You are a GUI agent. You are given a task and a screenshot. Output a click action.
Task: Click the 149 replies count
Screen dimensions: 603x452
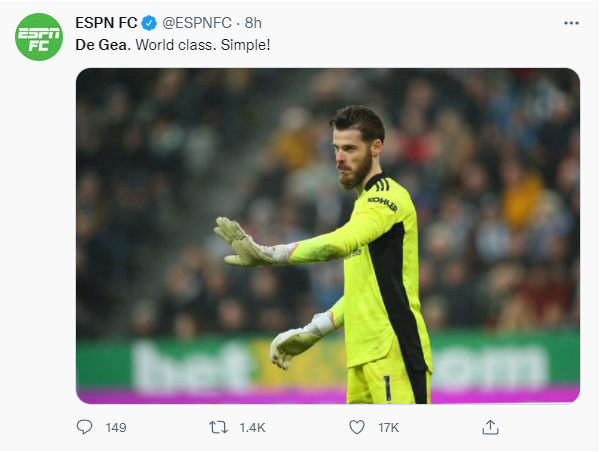(x=116, y=428)
